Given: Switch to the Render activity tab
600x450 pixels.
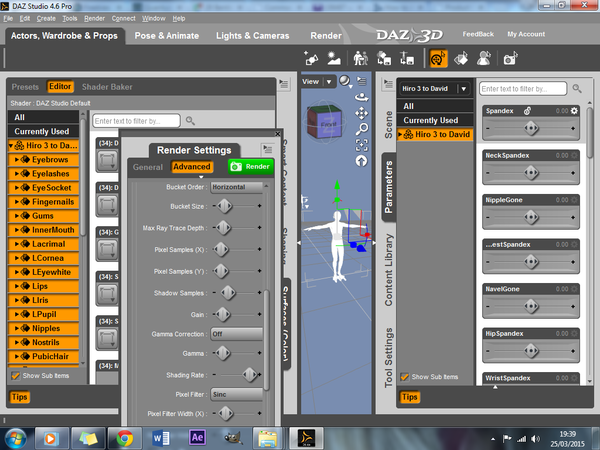Looking at the screenshot, I should pos(326,36).
